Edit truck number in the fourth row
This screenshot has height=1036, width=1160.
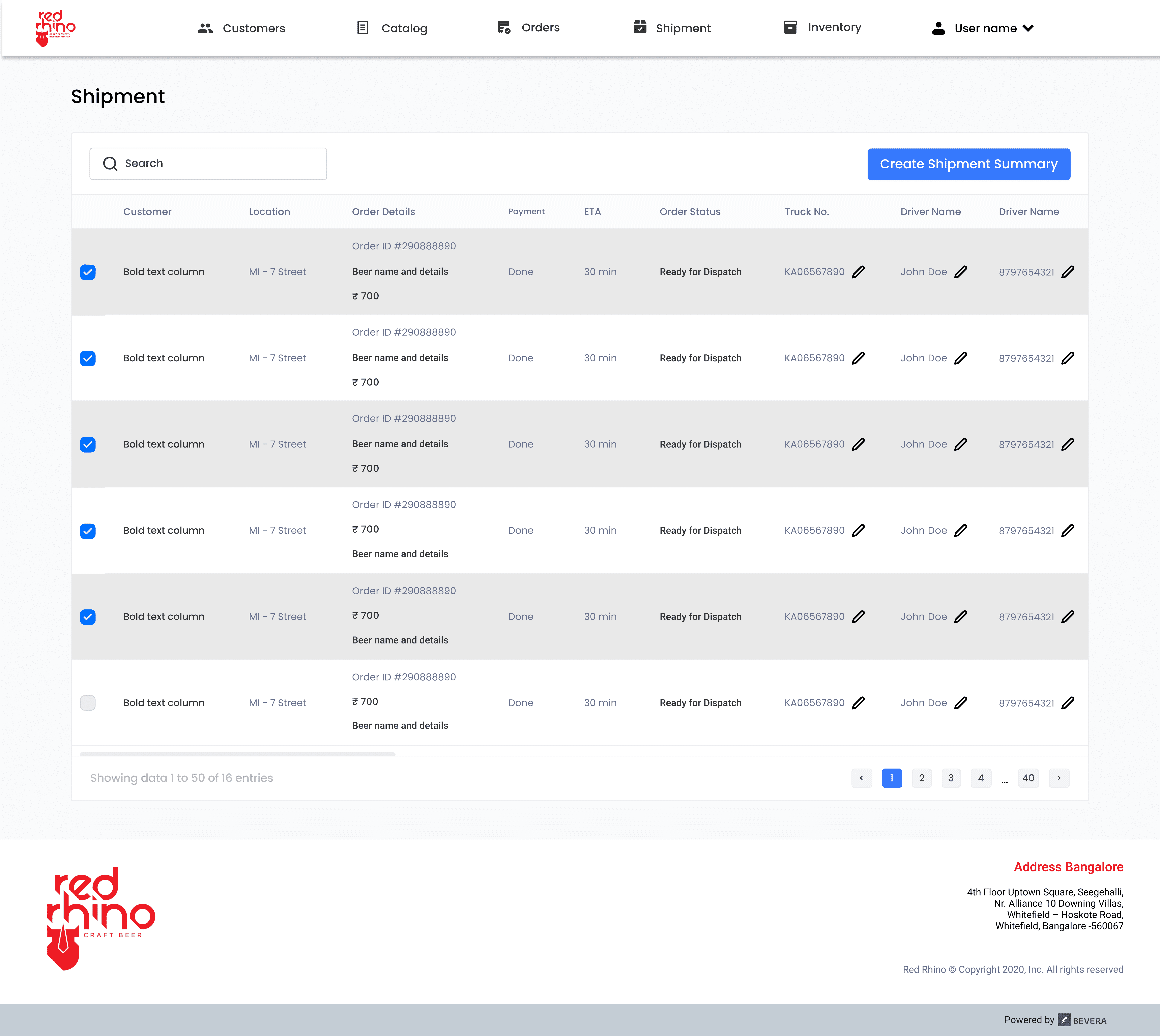[x=858, y=530]
